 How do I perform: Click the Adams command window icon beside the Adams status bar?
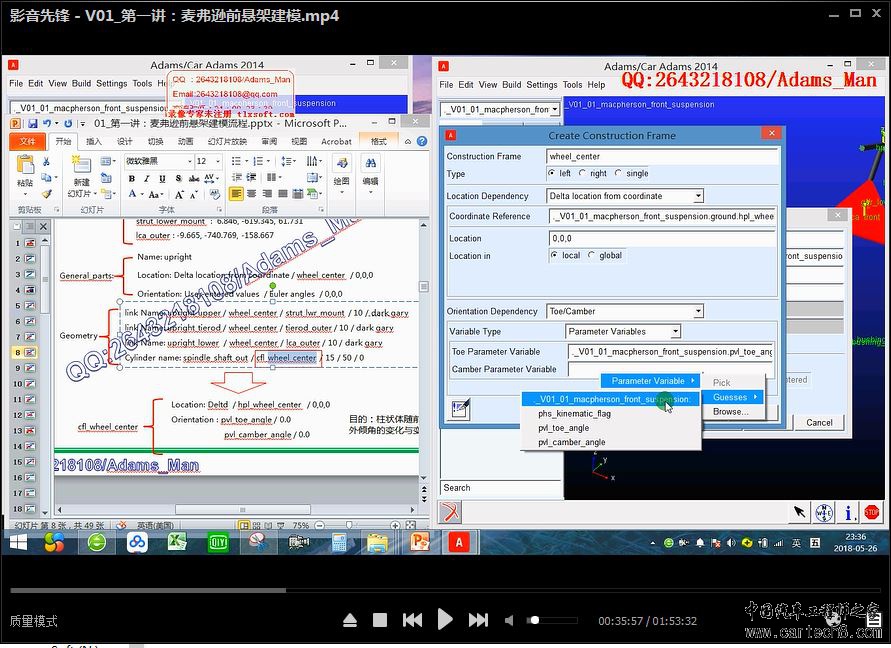449,512
